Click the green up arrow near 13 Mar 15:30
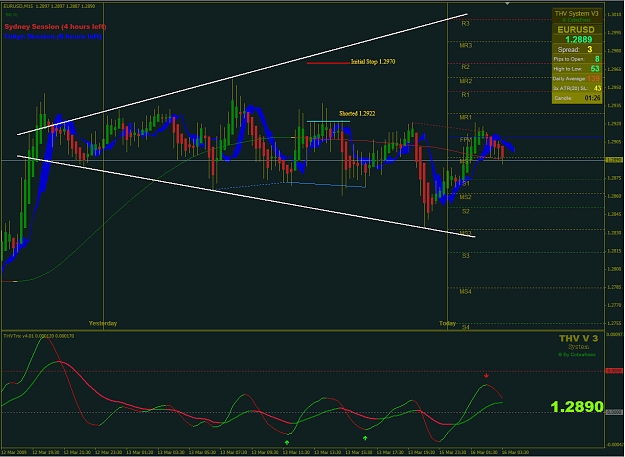The image size is (625, 457). (365, 438)
